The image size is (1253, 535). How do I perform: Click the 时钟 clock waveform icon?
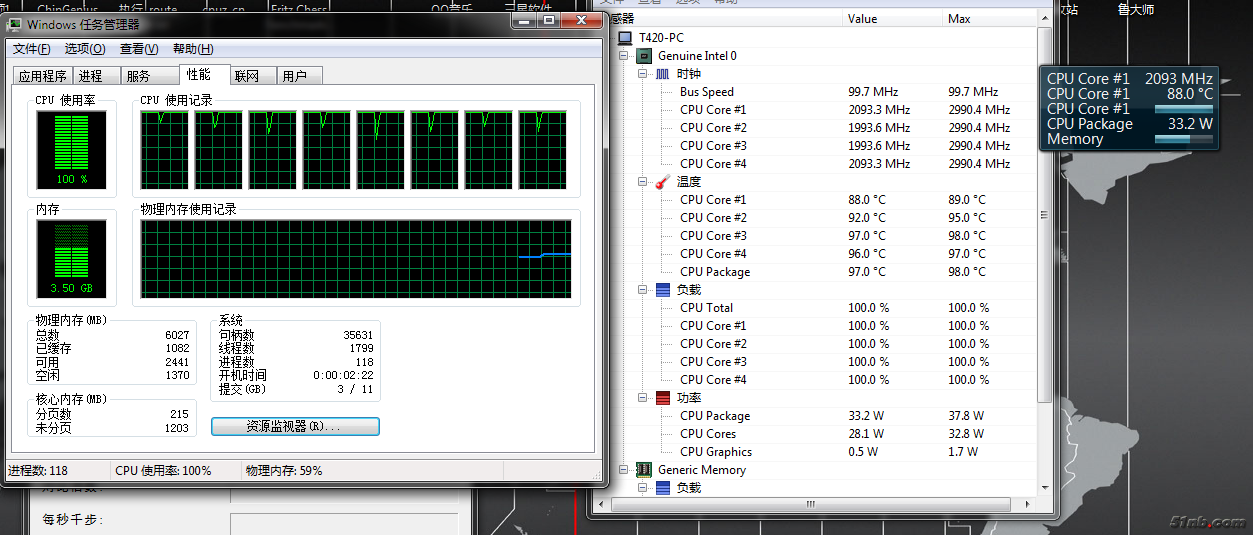point(663,74)
